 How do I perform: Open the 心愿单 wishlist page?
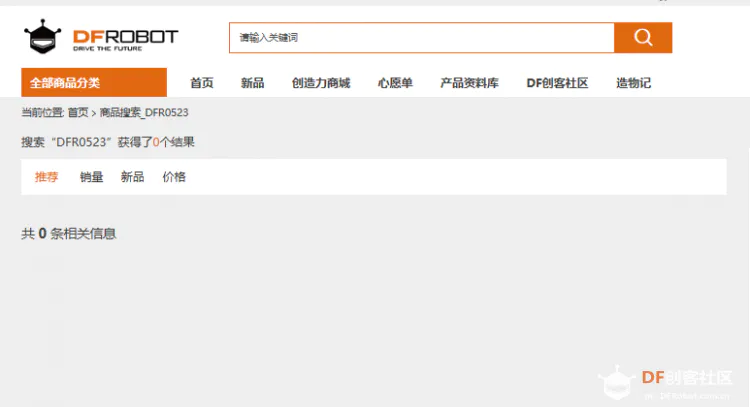tap(395, 83)
